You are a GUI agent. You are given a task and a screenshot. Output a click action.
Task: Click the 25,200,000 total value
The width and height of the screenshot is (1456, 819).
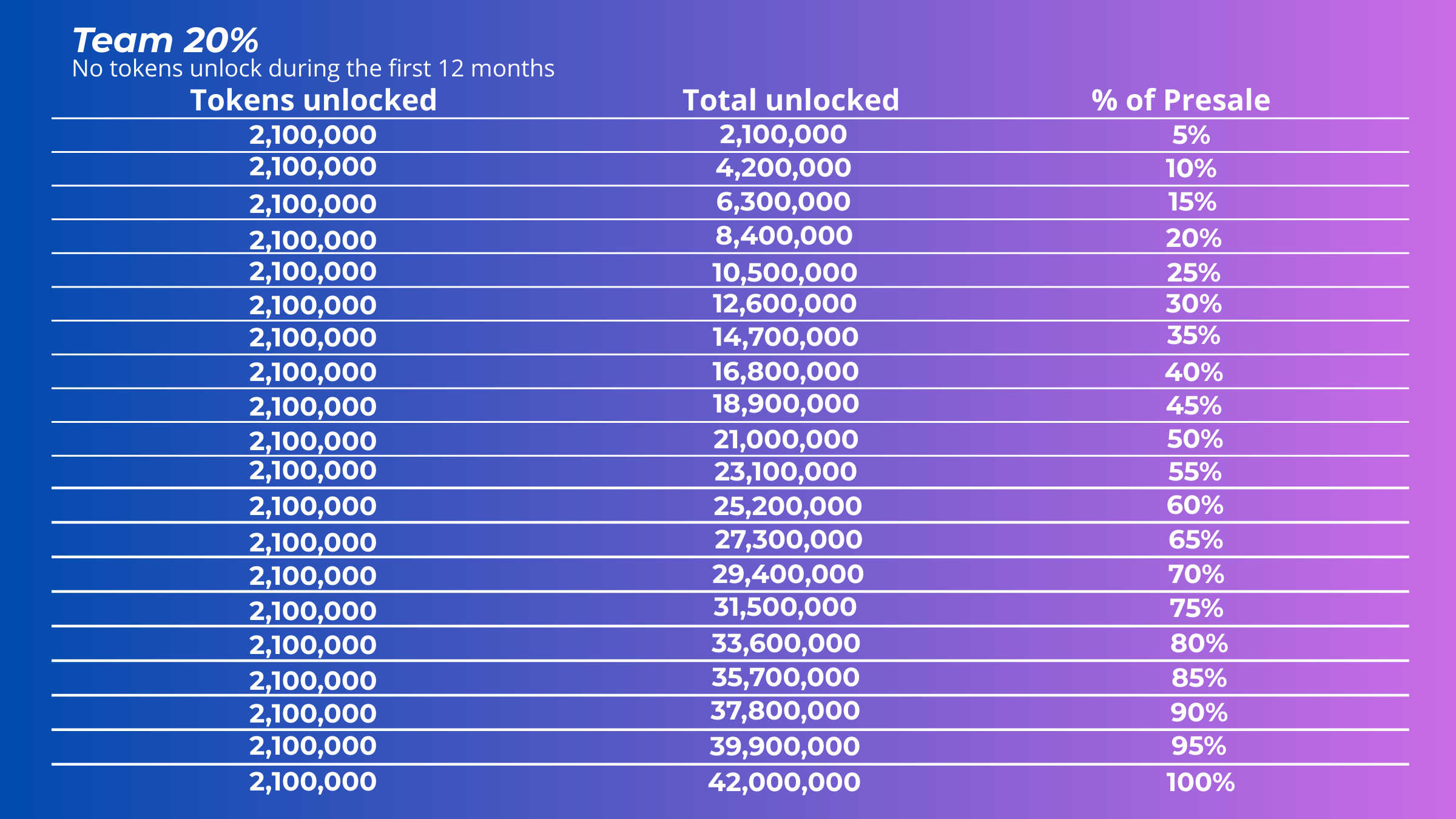click(787, 507)
